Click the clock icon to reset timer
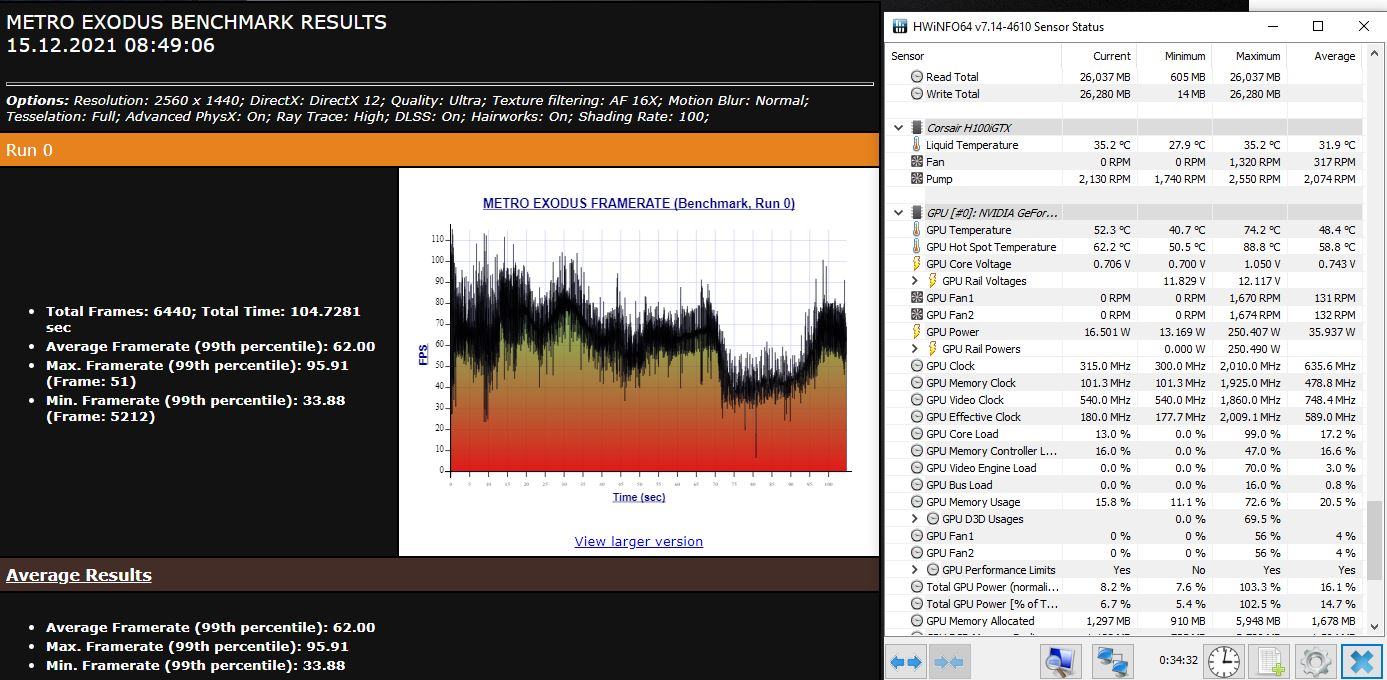 (1223, 661)
